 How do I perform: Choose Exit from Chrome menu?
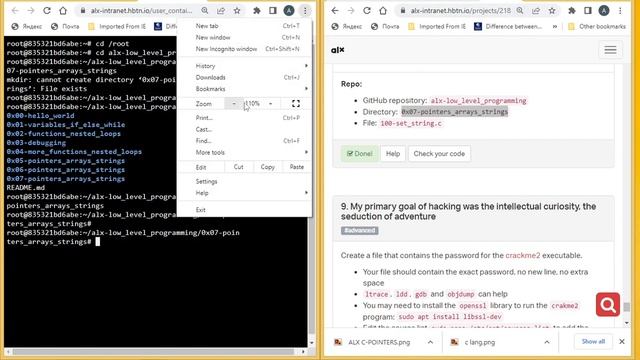pyautogui.click(x=245, y=210)
